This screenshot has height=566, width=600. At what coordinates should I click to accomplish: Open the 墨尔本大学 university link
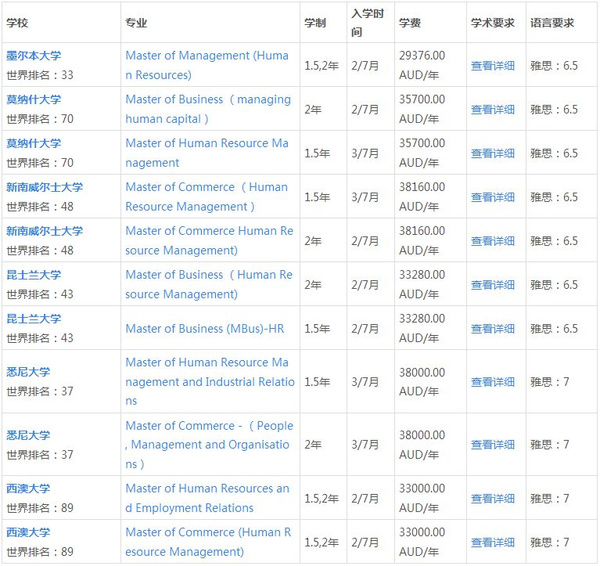34,55
